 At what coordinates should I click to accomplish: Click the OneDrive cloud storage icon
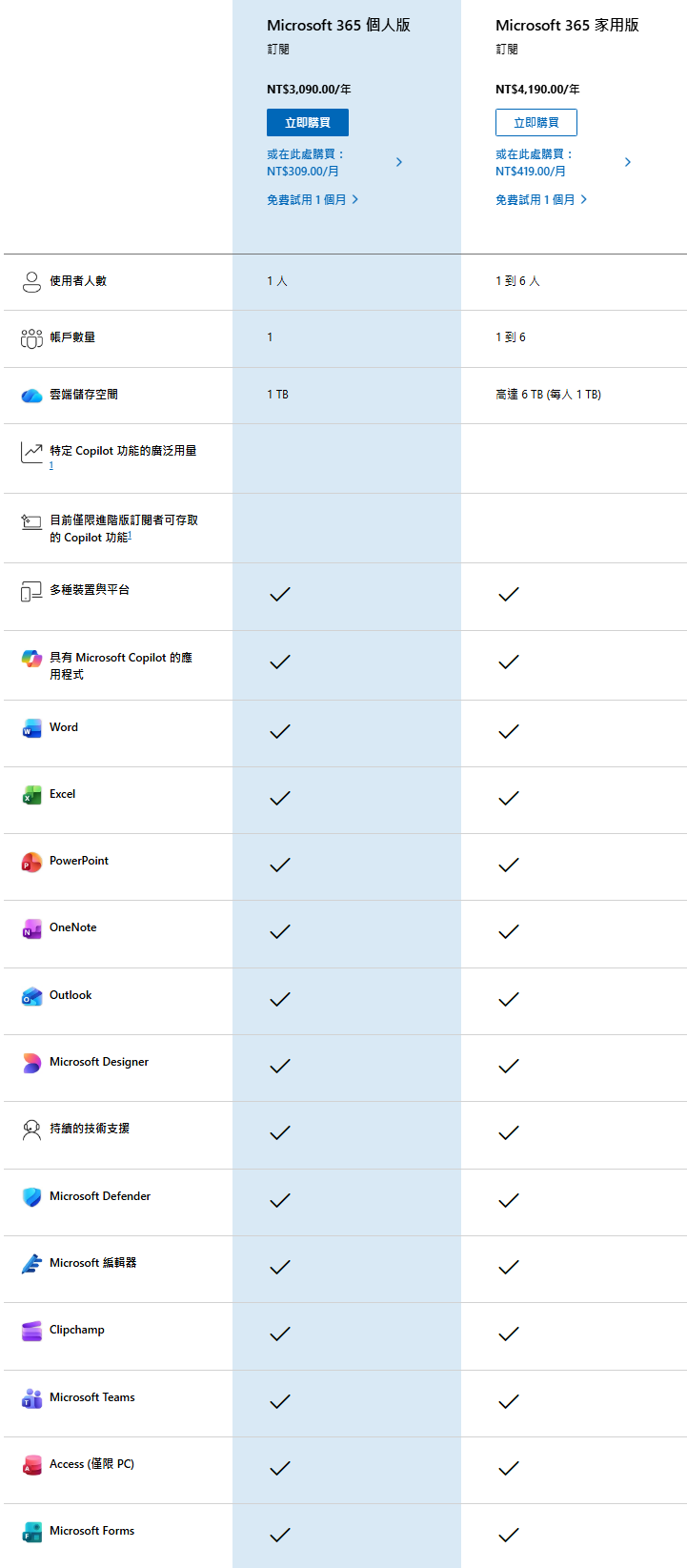click(31, 396)
